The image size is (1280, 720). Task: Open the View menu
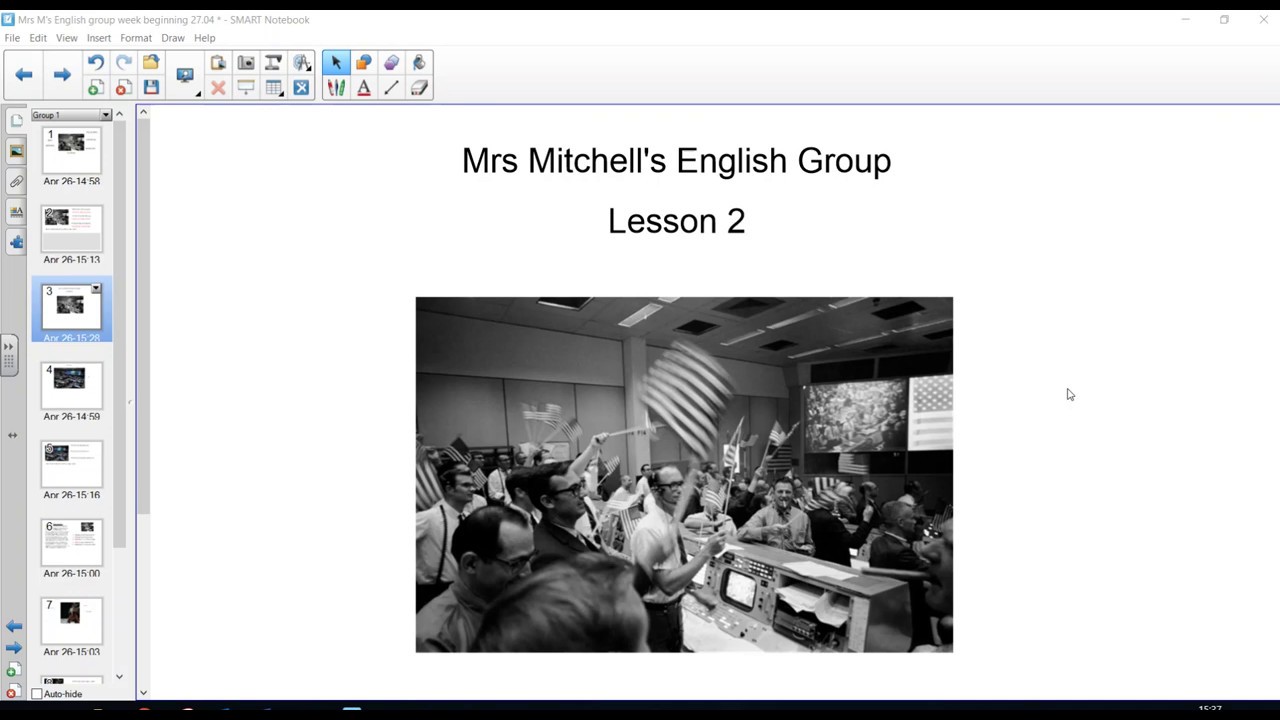point(67,38)
